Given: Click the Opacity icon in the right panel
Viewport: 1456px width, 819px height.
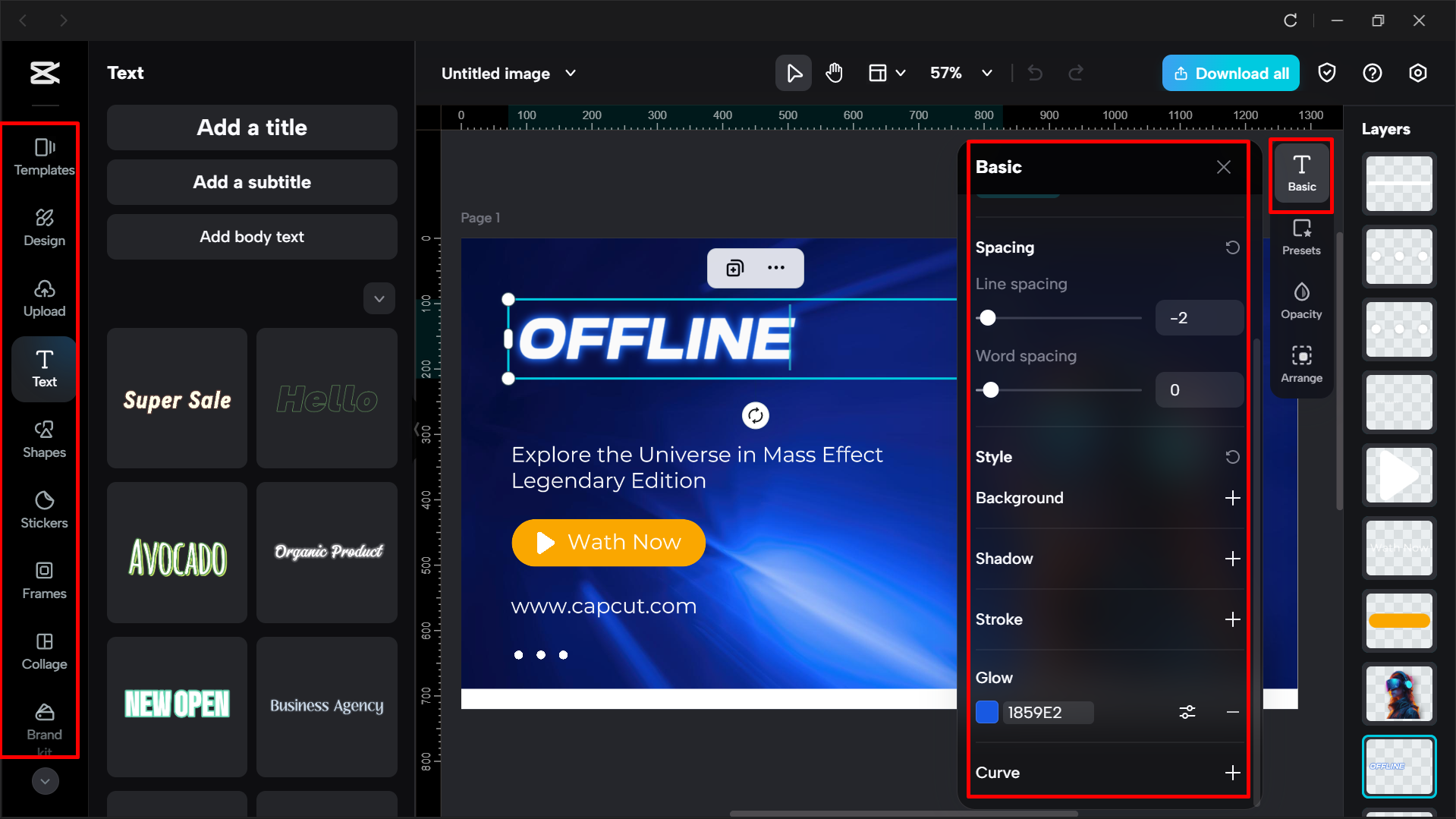Looking at the screenshot, I should [1301, 301].
